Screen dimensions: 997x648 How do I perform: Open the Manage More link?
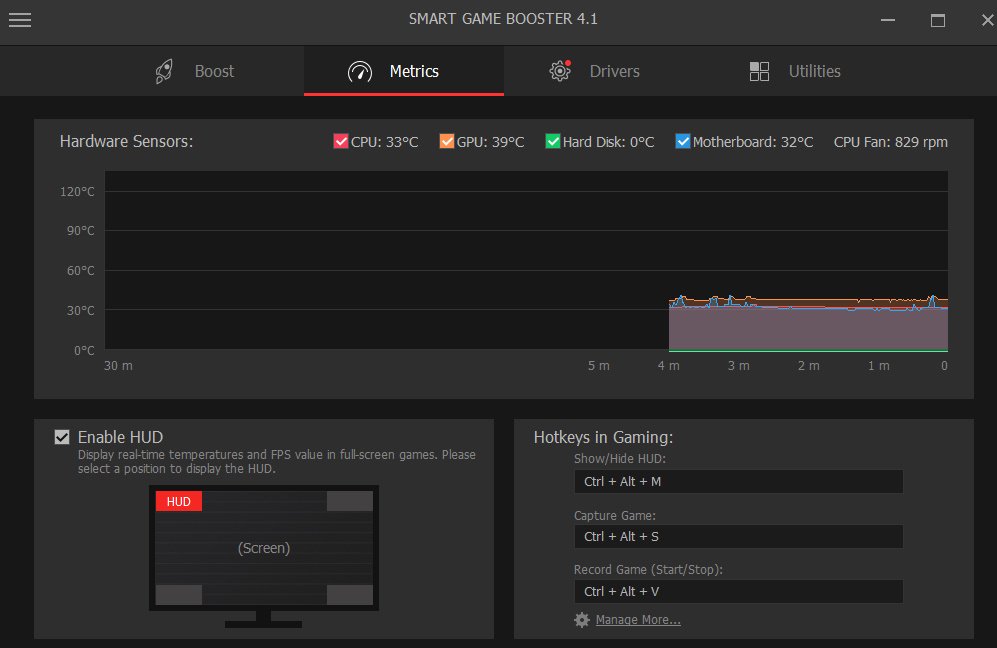pyautogui.click(x=638, y=620)
